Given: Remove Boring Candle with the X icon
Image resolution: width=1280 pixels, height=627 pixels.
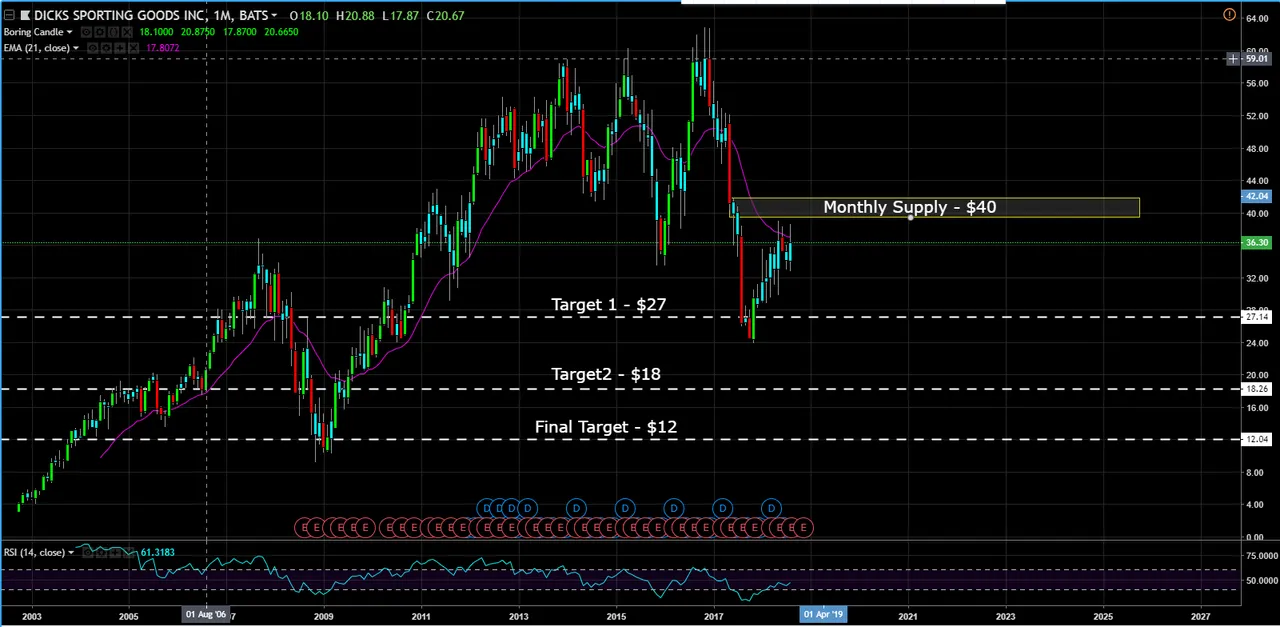Looking at the screenshot, I should pos(125,33).
